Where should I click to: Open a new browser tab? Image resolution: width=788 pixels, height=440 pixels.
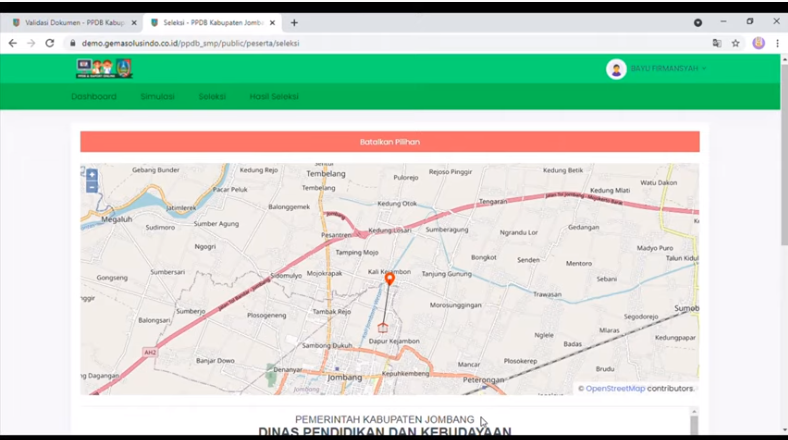click(294, 22)
